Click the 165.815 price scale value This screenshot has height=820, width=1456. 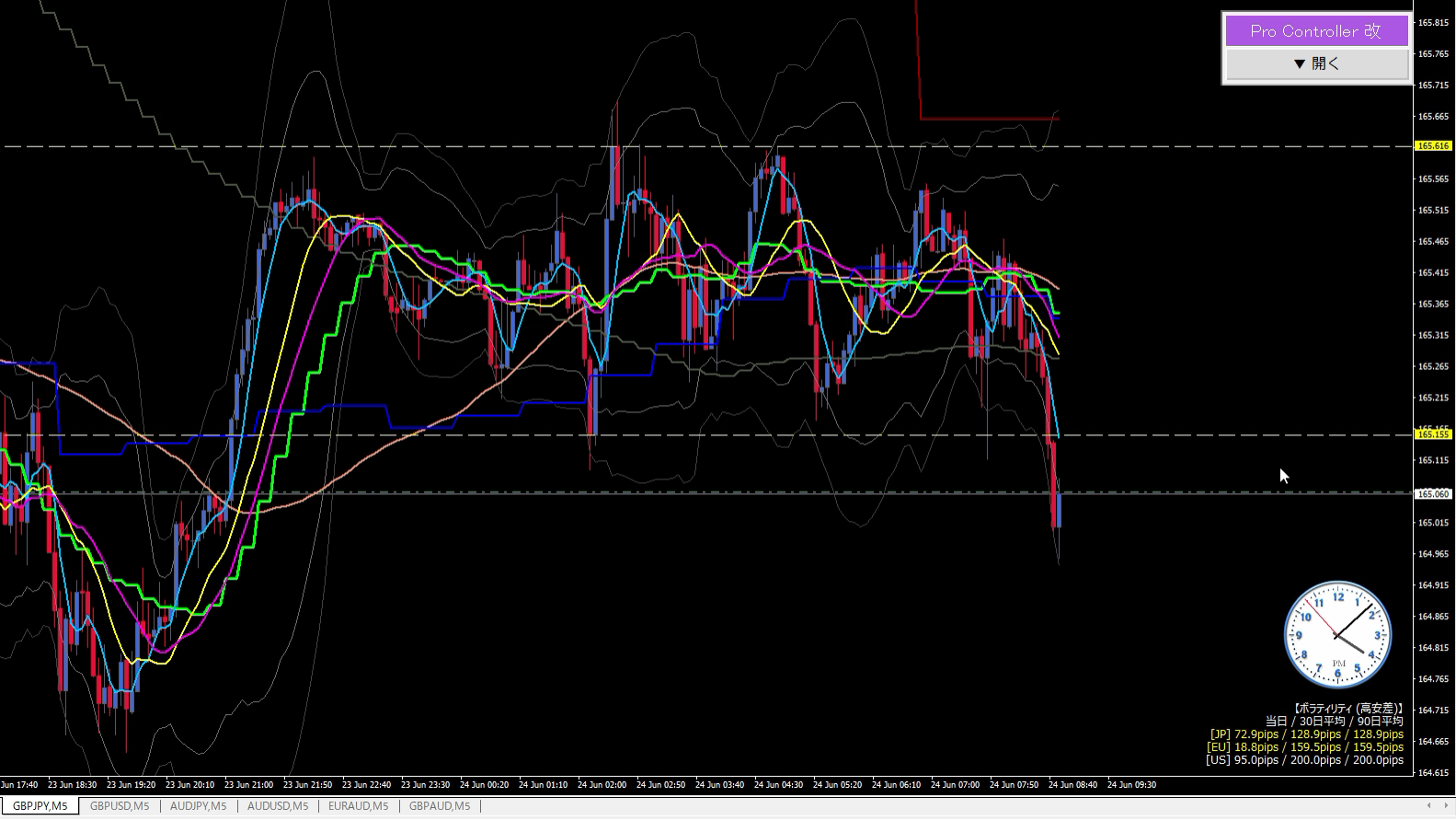[1433, 23]
